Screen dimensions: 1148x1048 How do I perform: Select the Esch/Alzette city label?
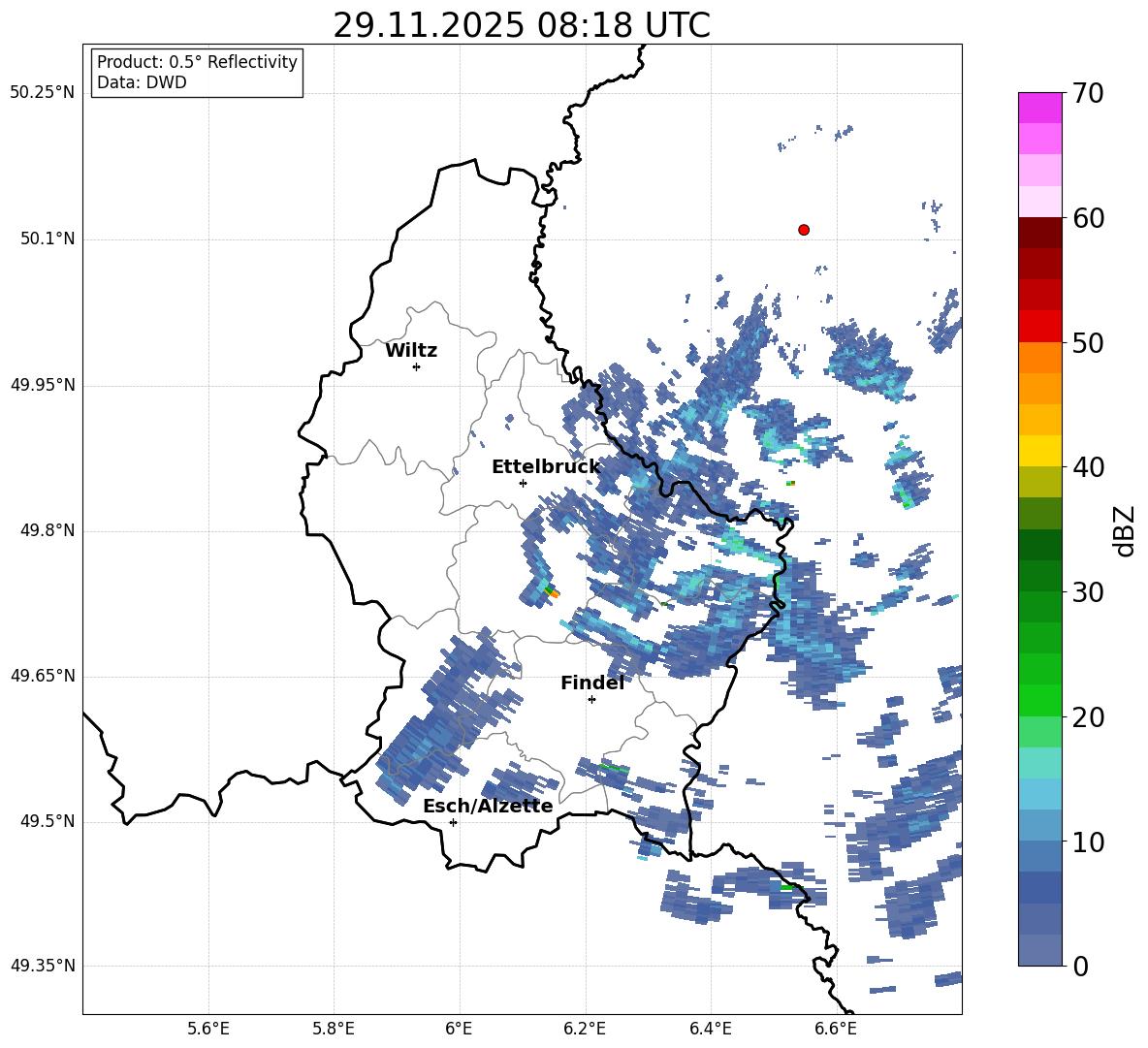point(488,807)
